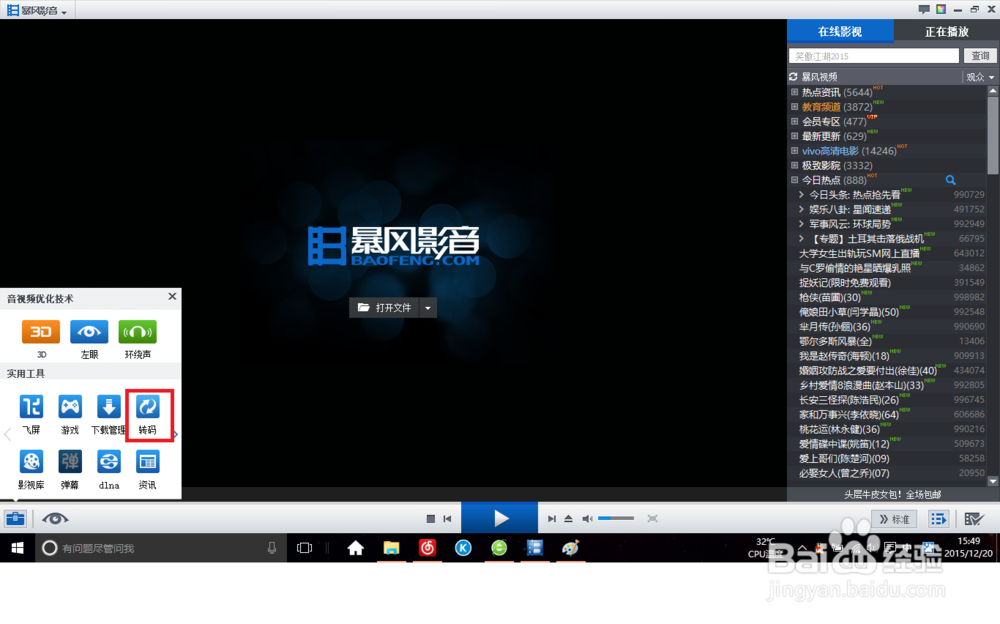Open the 暴风影音 main menu
The image size is (1000, 624).
point(37,10)
